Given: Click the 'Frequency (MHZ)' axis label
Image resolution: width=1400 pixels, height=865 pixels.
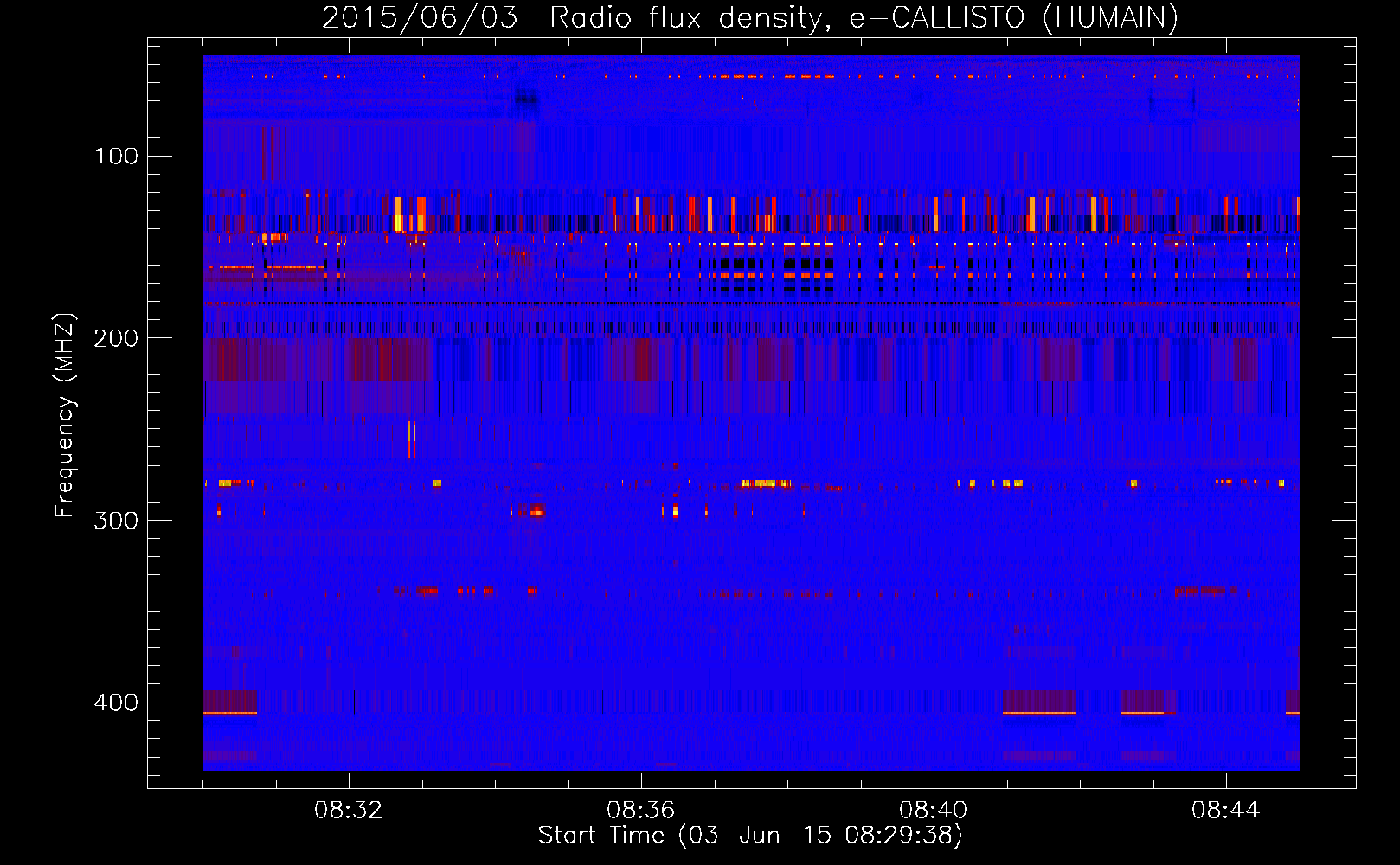Looking at the screenshot, I should [65, 415].
